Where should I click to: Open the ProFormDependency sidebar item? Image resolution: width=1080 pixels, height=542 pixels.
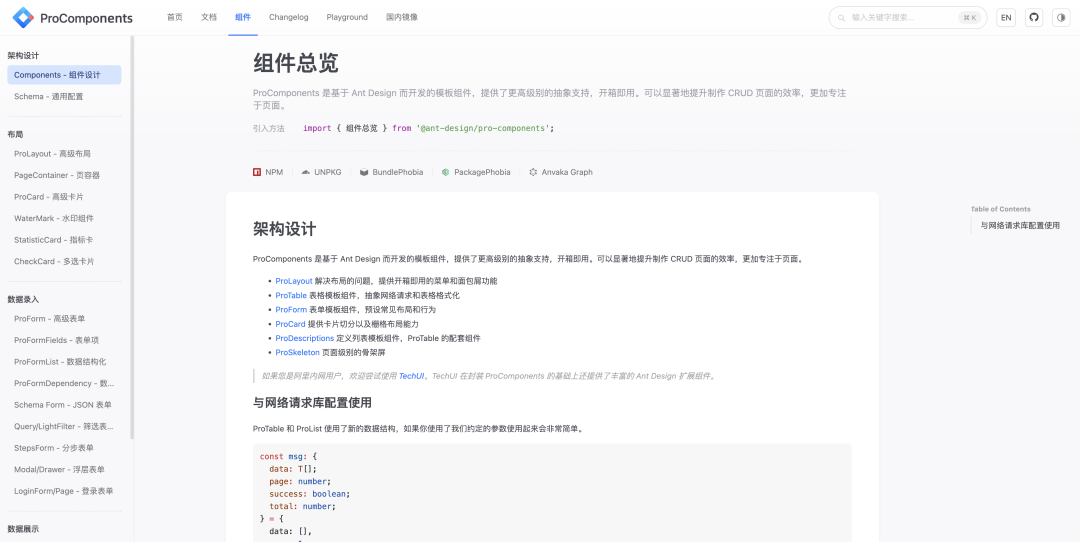(x=64, y=383)
